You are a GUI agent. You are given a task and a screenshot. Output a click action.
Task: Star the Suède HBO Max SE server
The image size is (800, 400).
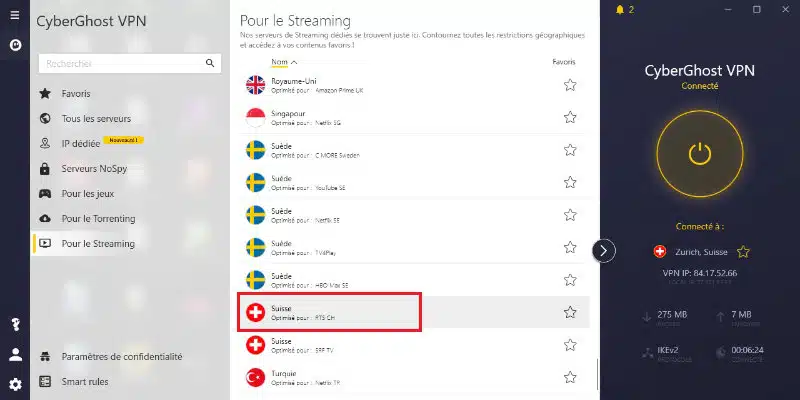[570, 280]
